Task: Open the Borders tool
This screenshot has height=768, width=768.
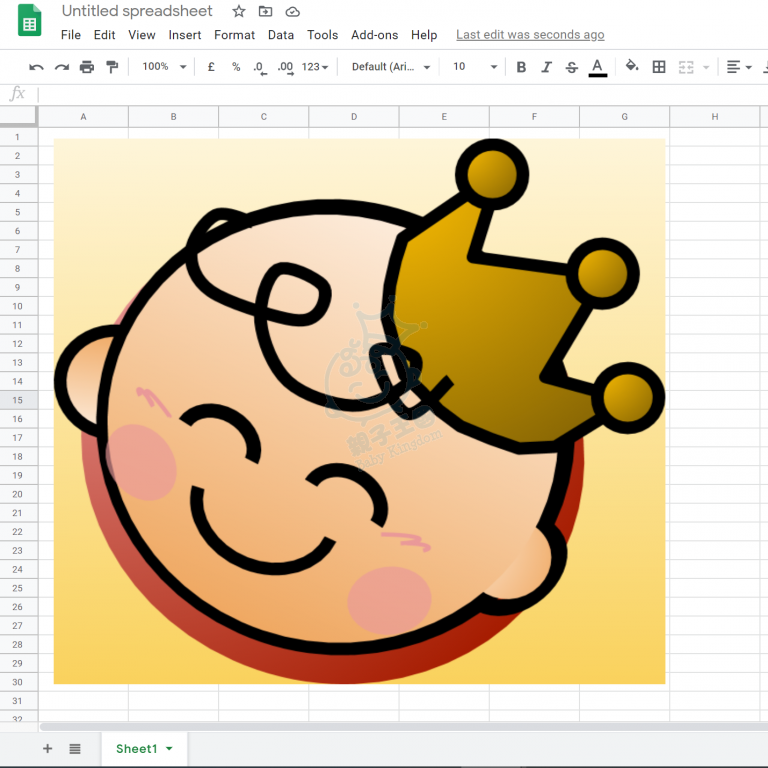Action: click(659, 67)
